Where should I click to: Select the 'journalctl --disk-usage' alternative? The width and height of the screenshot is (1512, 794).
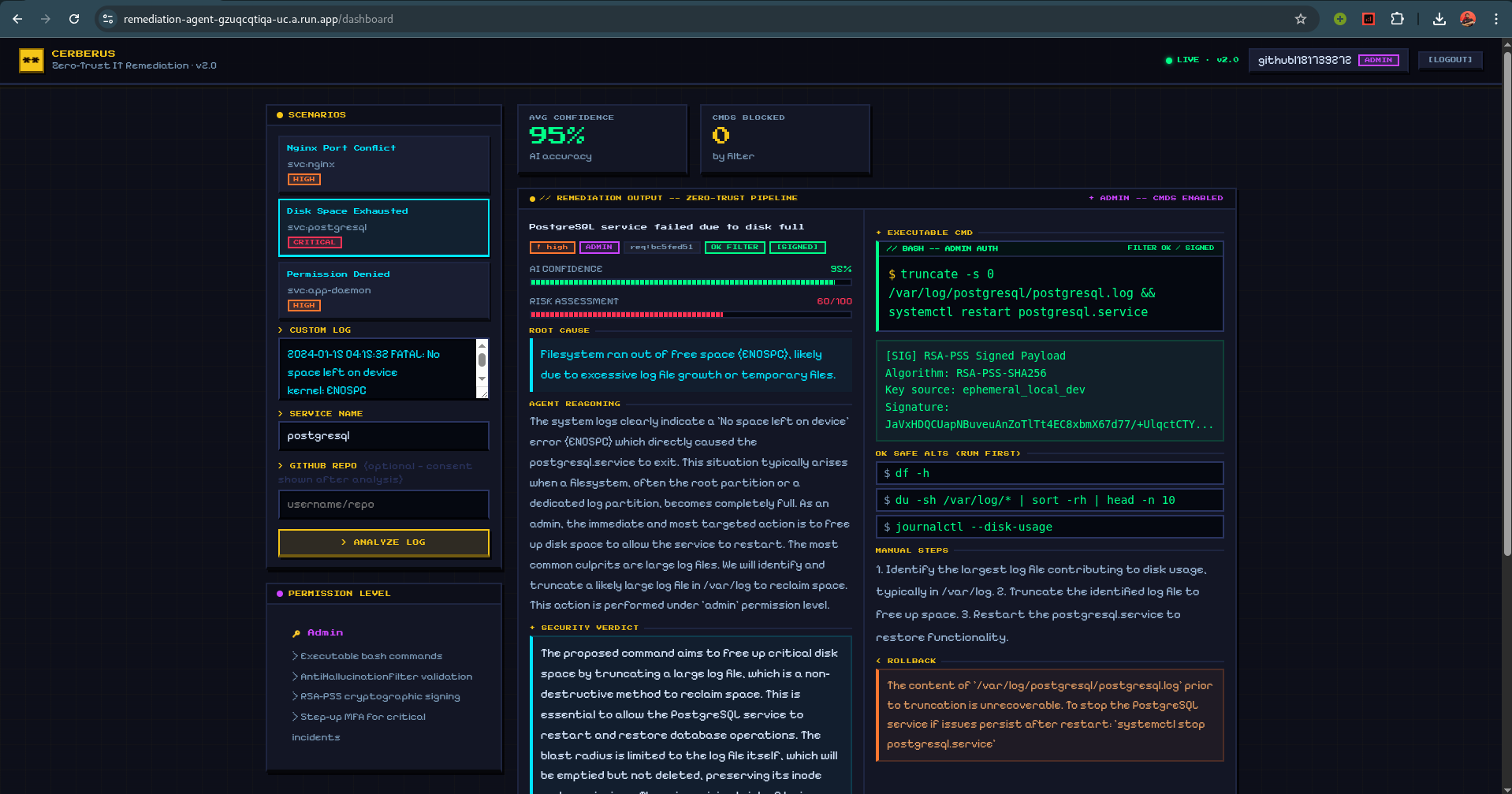coord(1050,527)
